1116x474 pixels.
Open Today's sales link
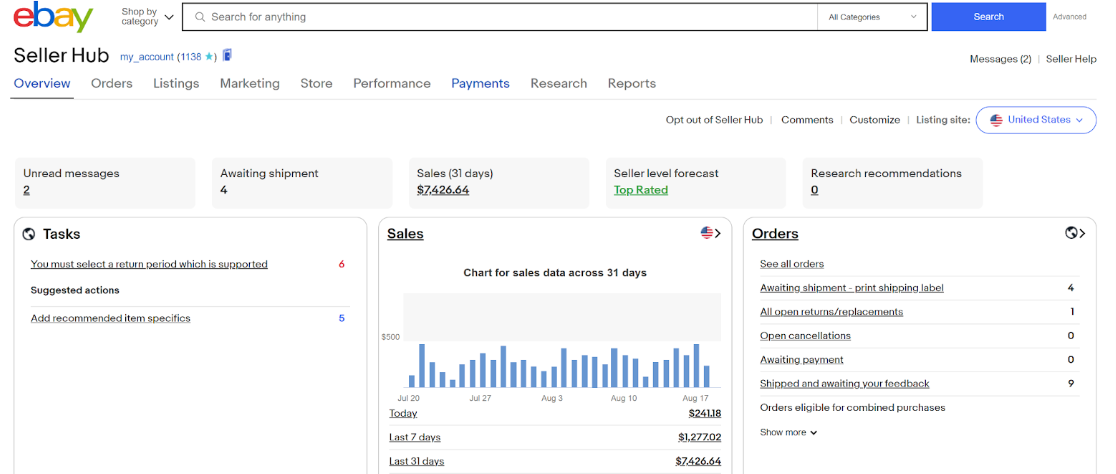pos(403,414)
